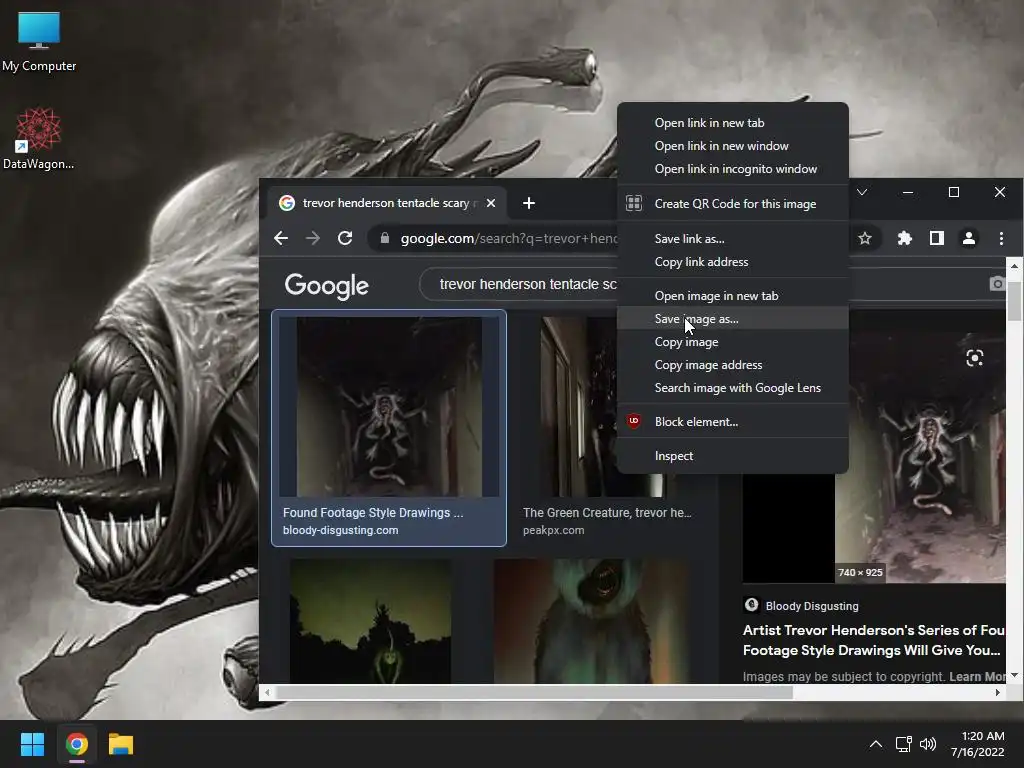
Task: Click the Chrome taskbar icon
Action: [x=76, y=744]
